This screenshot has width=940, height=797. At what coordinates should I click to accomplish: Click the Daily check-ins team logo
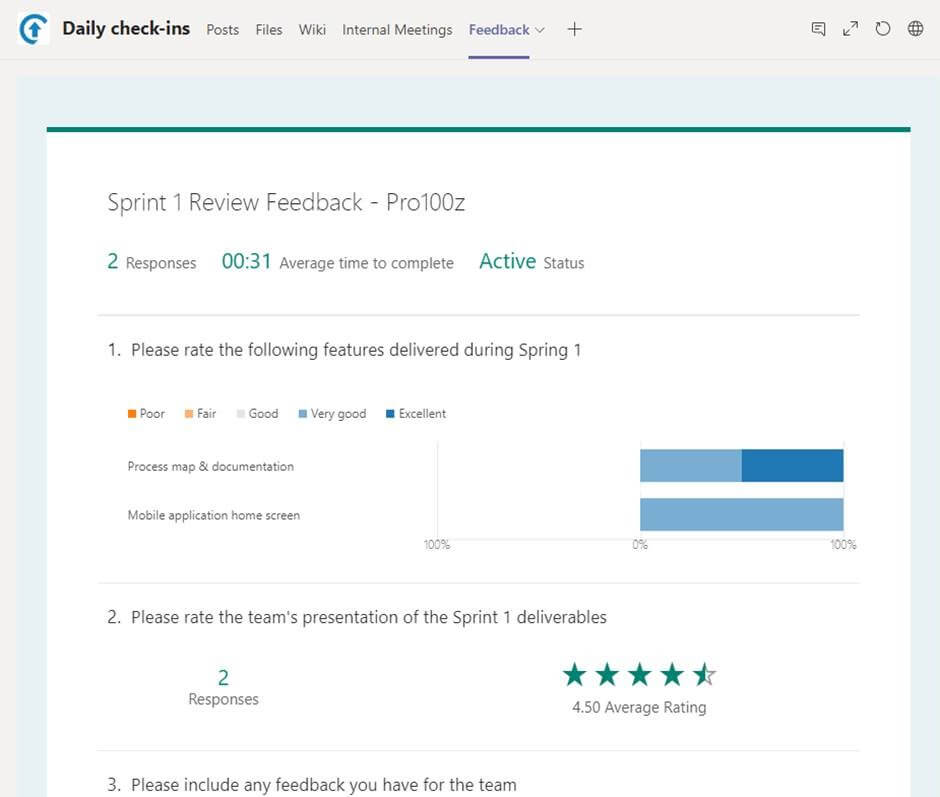[x=34, y=29]
